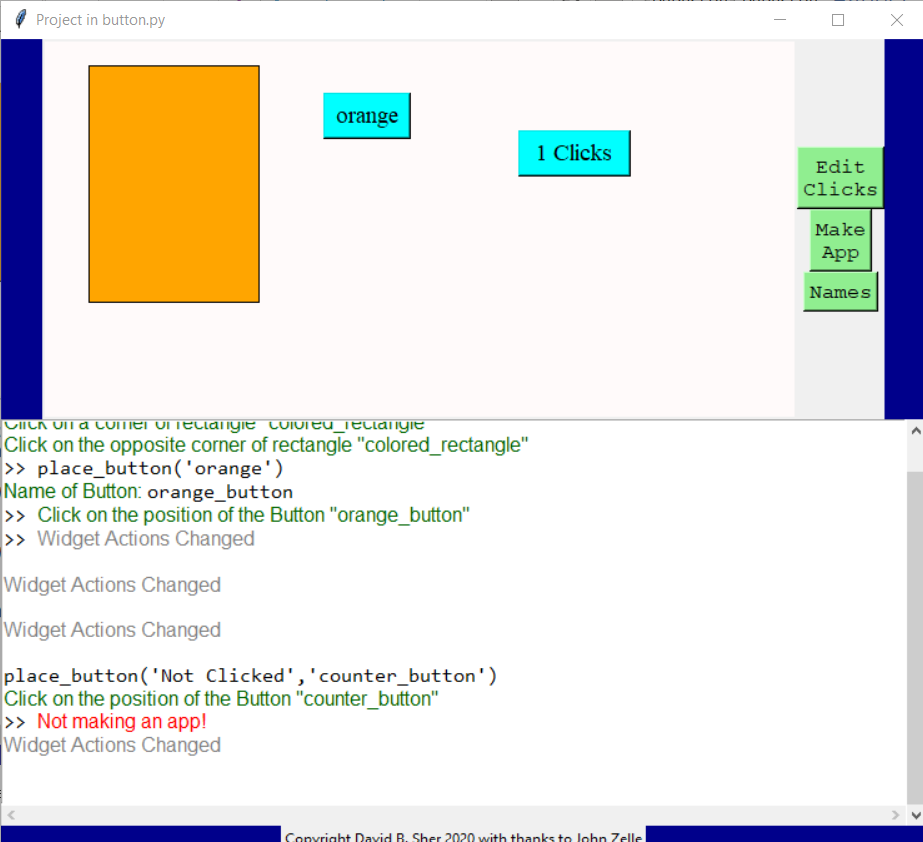Viewport: 923px width, 842px height.
Task: Open the Names button
Action: click(x=840, y=292)
